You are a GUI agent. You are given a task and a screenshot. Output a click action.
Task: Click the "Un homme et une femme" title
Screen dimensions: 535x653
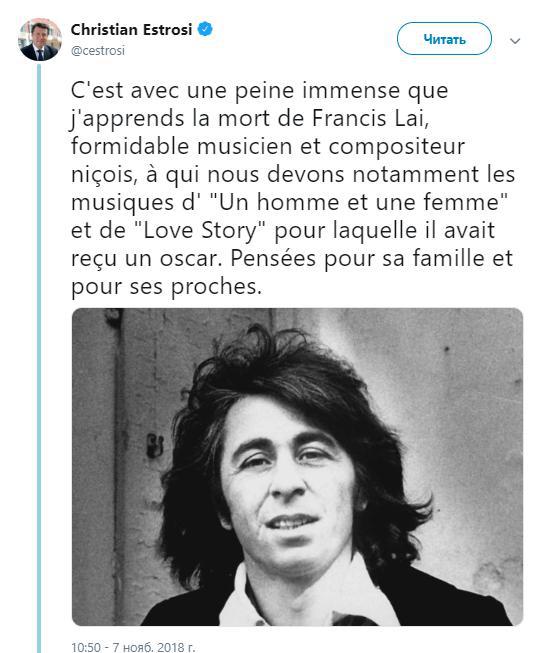(358, 202)
